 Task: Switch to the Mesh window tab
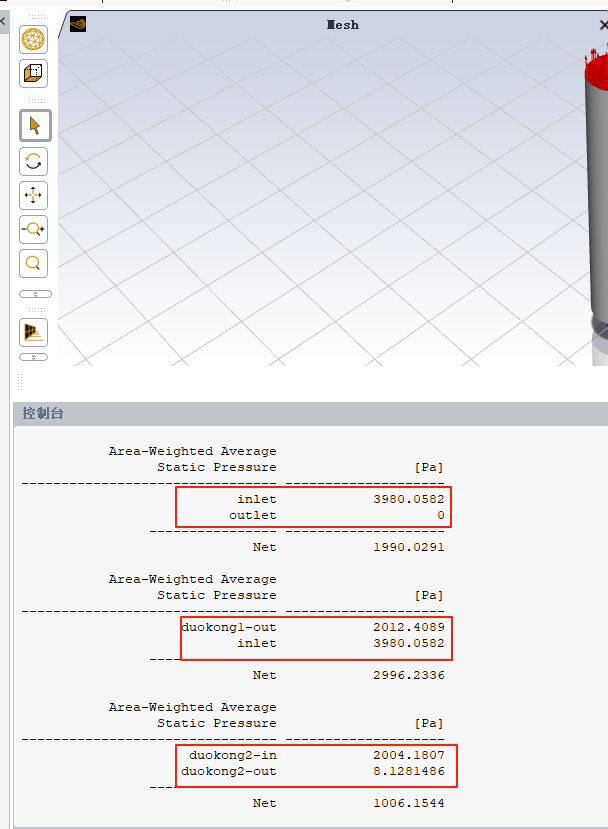point(342,24)
